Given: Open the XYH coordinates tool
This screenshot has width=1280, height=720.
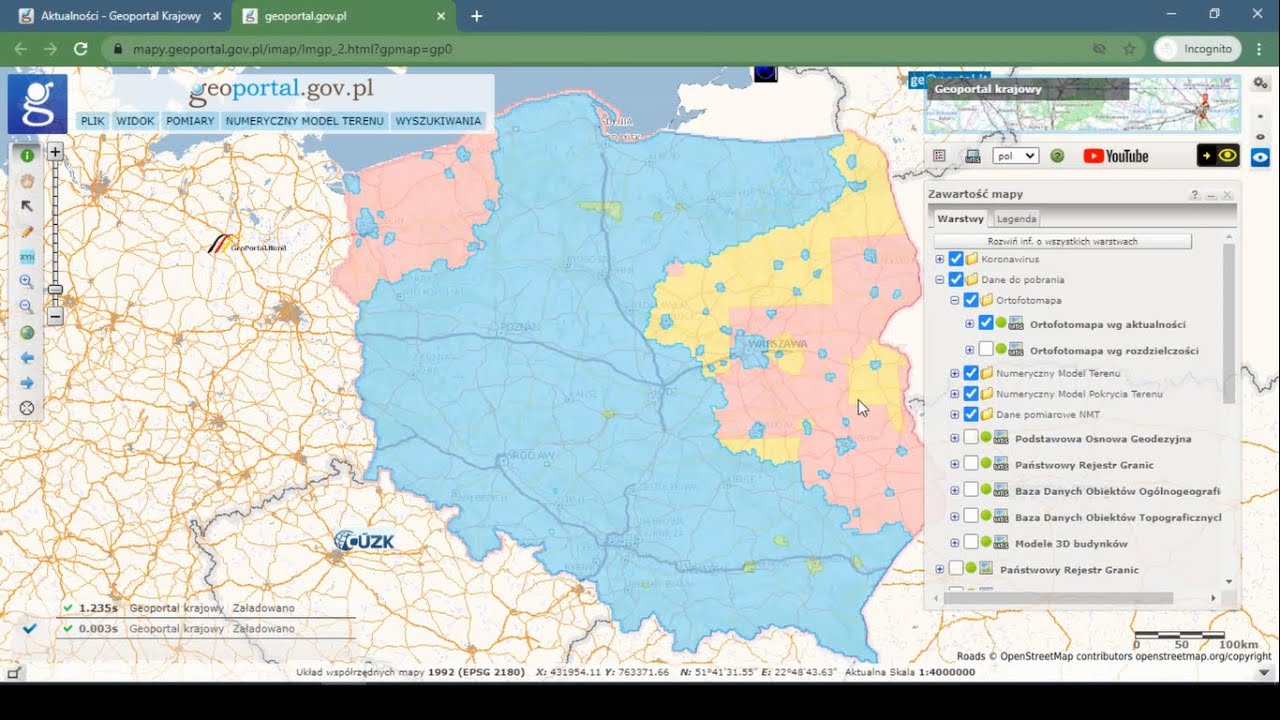Looking at the screenshot, I should [x=27, y=257].
